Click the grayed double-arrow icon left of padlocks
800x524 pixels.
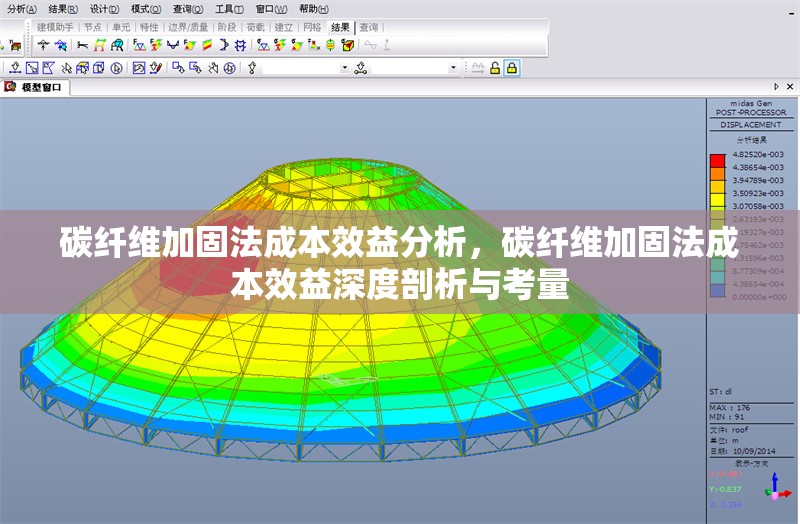(x=478, y=68)
